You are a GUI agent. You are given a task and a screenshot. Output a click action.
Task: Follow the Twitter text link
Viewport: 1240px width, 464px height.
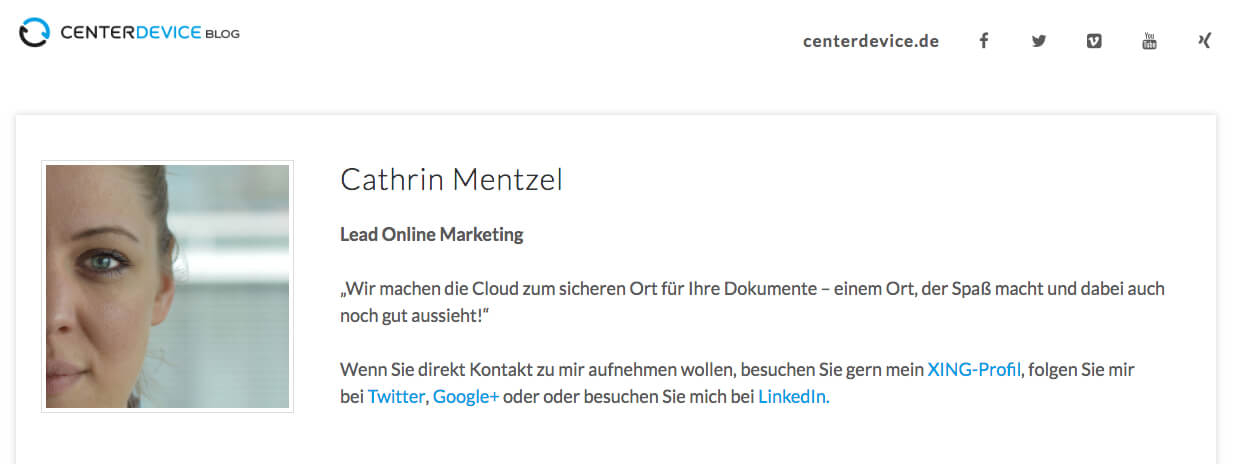[x=396, y=396]
